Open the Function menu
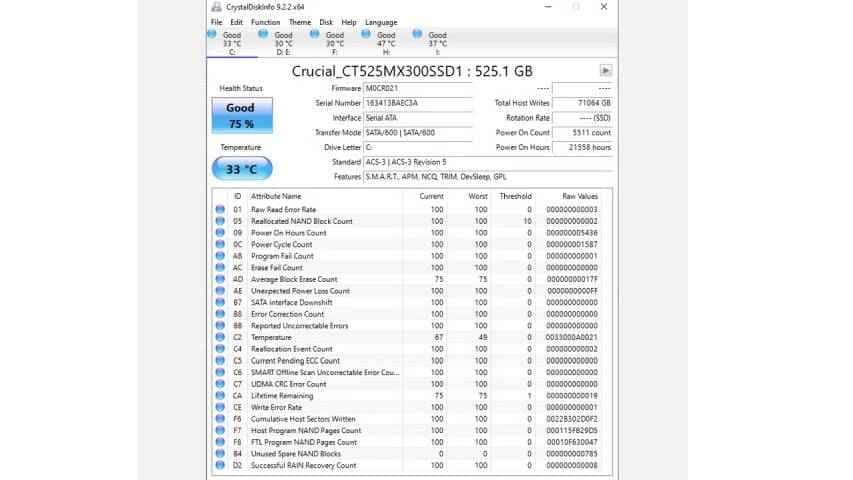853x480 pixels. (265, 22)
